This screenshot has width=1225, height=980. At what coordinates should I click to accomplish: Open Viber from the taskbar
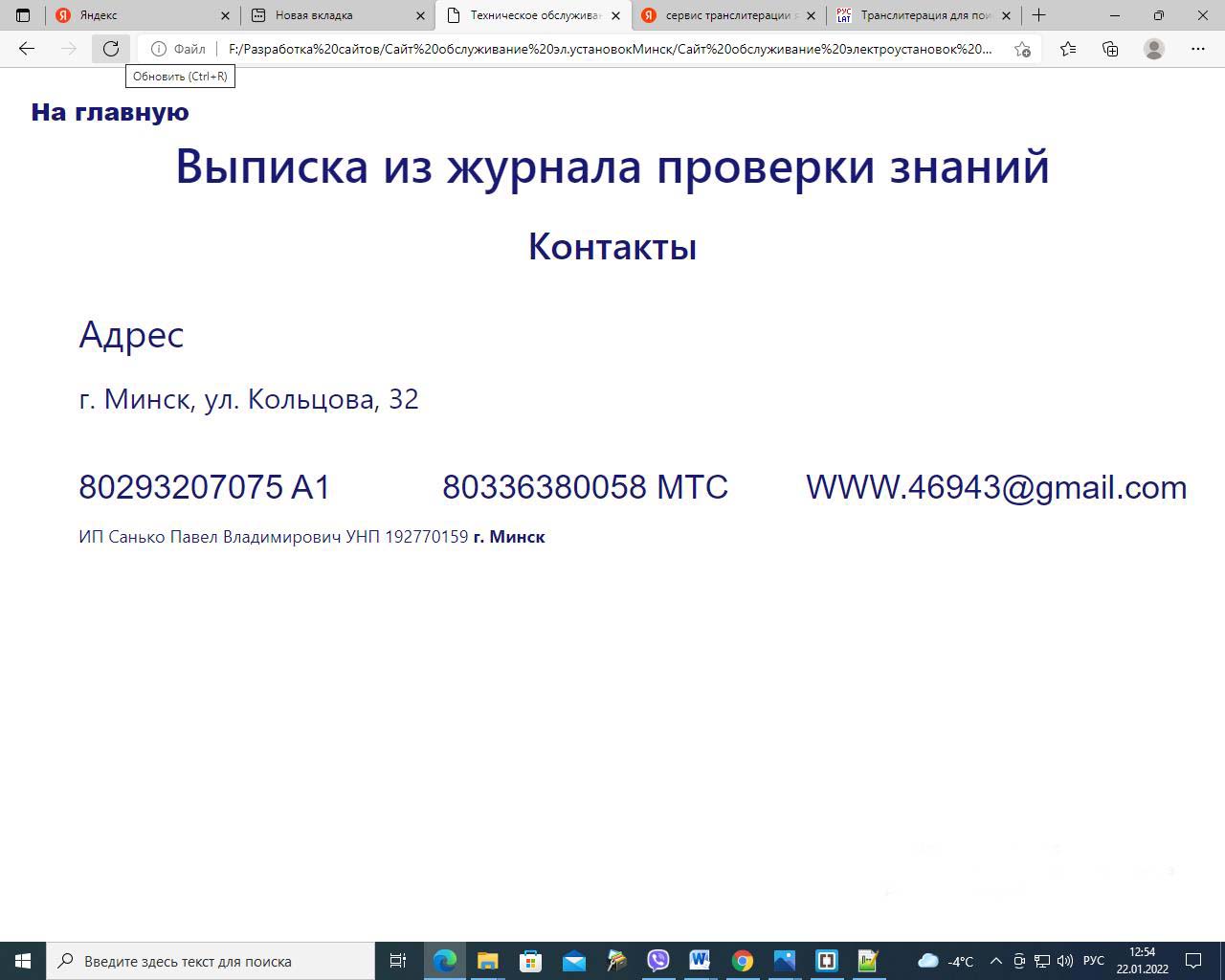pos(658,961)
